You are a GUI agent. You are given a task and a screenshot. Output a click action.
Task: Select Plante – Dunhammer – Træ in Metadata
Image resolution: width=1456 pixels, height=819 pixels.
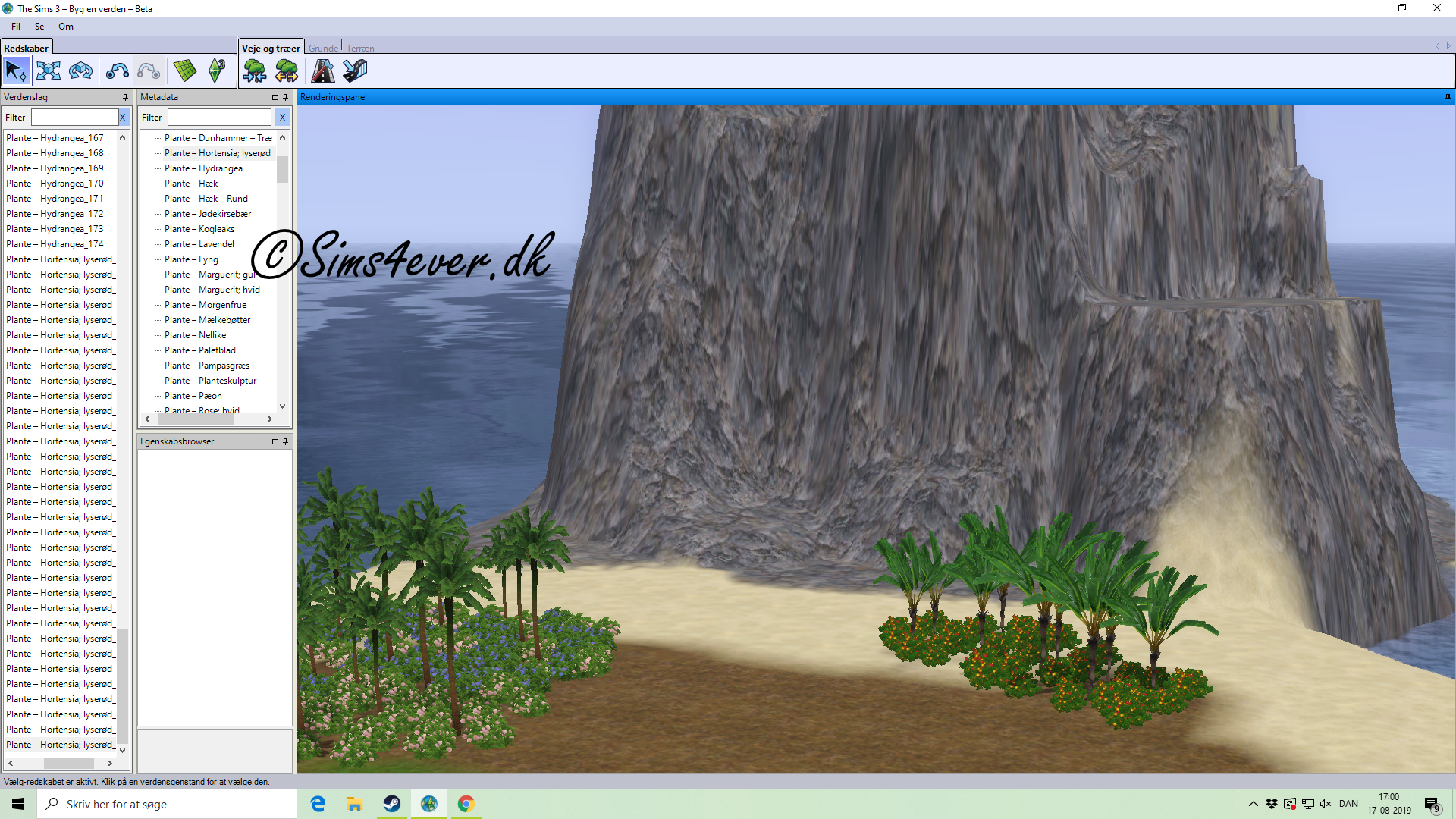218,138
